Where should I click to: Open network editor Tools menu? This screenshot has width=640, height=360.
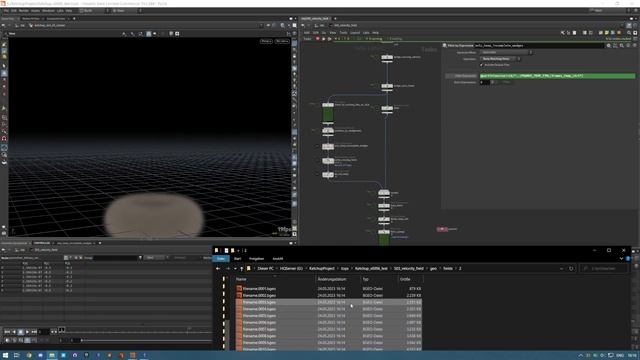[343, 33]
